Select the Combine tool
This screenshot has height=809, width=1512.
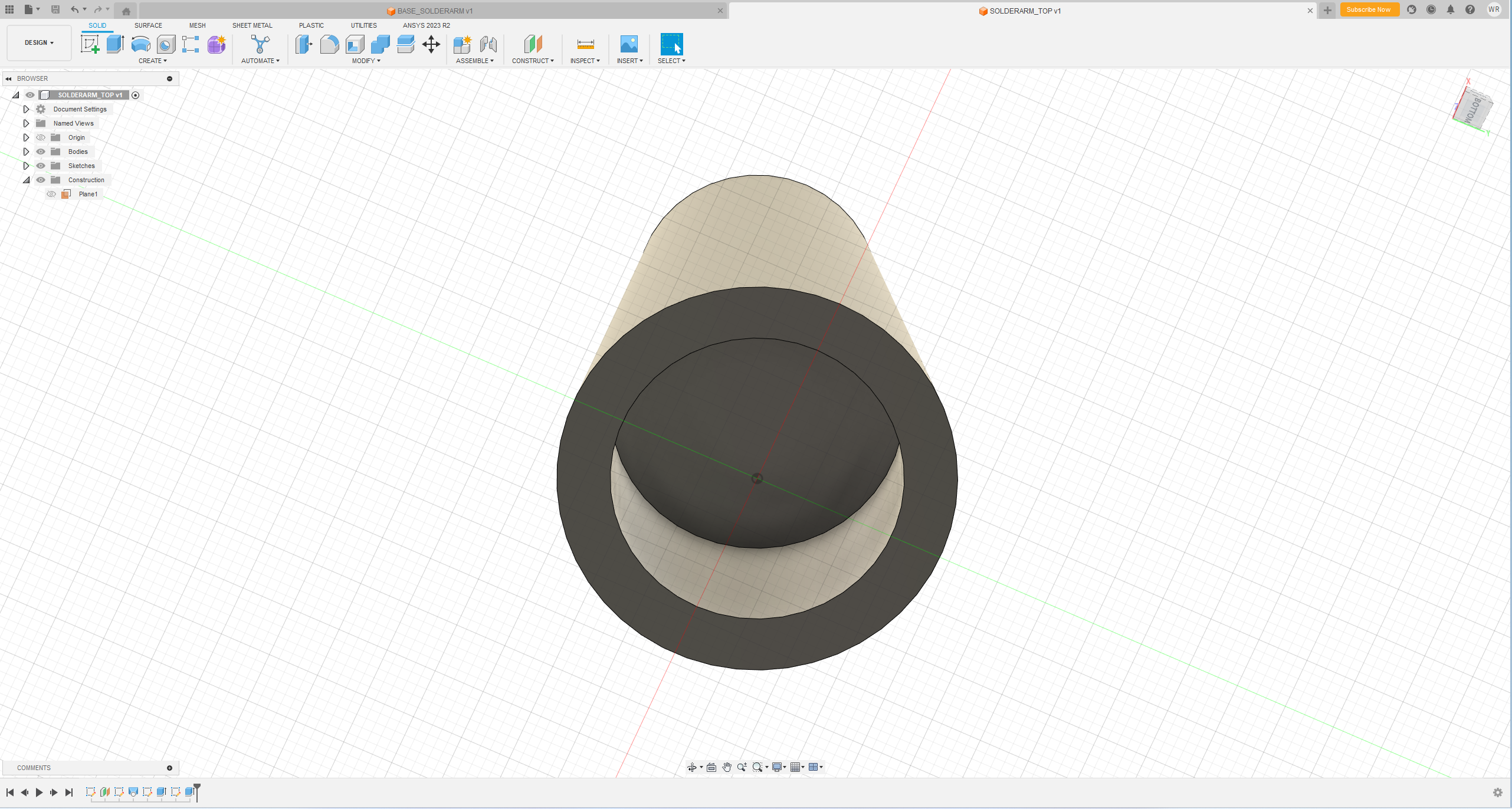coord(380,44)
